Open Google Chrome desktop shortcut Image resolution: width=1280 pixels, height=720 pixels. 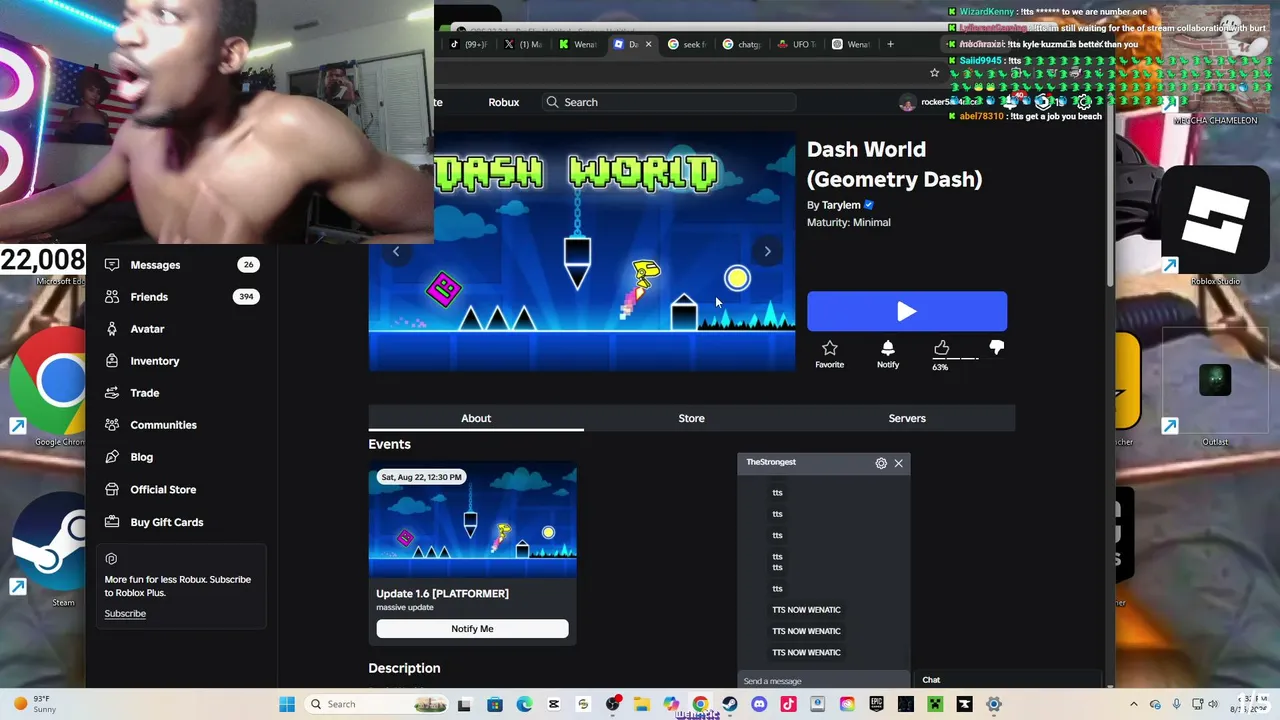pos(58,388)
